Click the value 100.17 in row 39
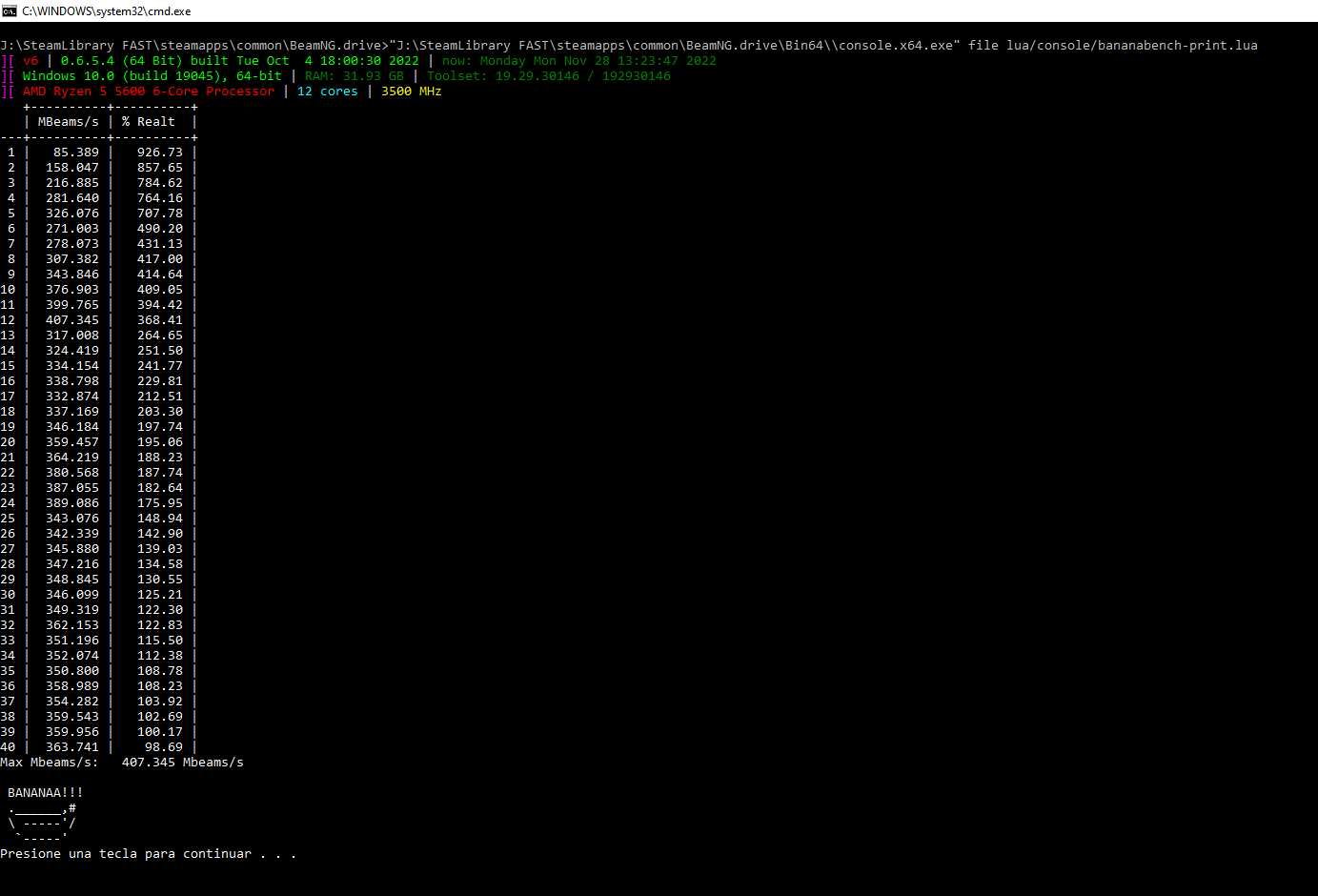Screen dimensions: 1318x896 [x=160, y=732]
